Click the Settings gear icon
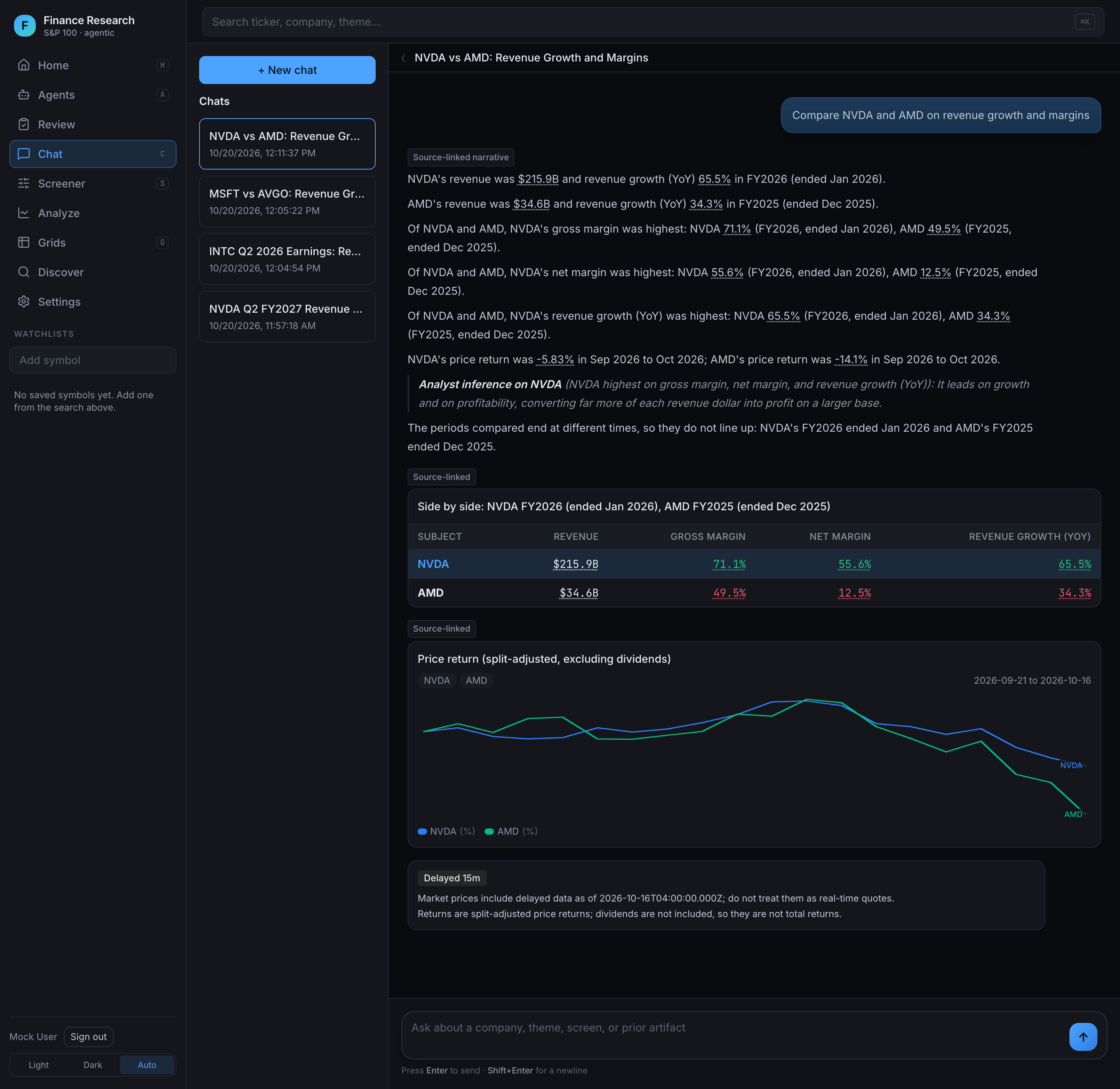This screenshot has height=1089, width=1120. point(23,301)
